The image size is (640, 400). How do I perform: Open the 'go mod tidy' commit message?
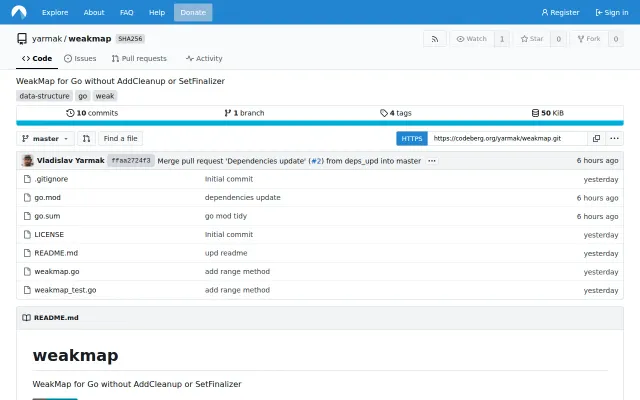[x=226, y=216]
